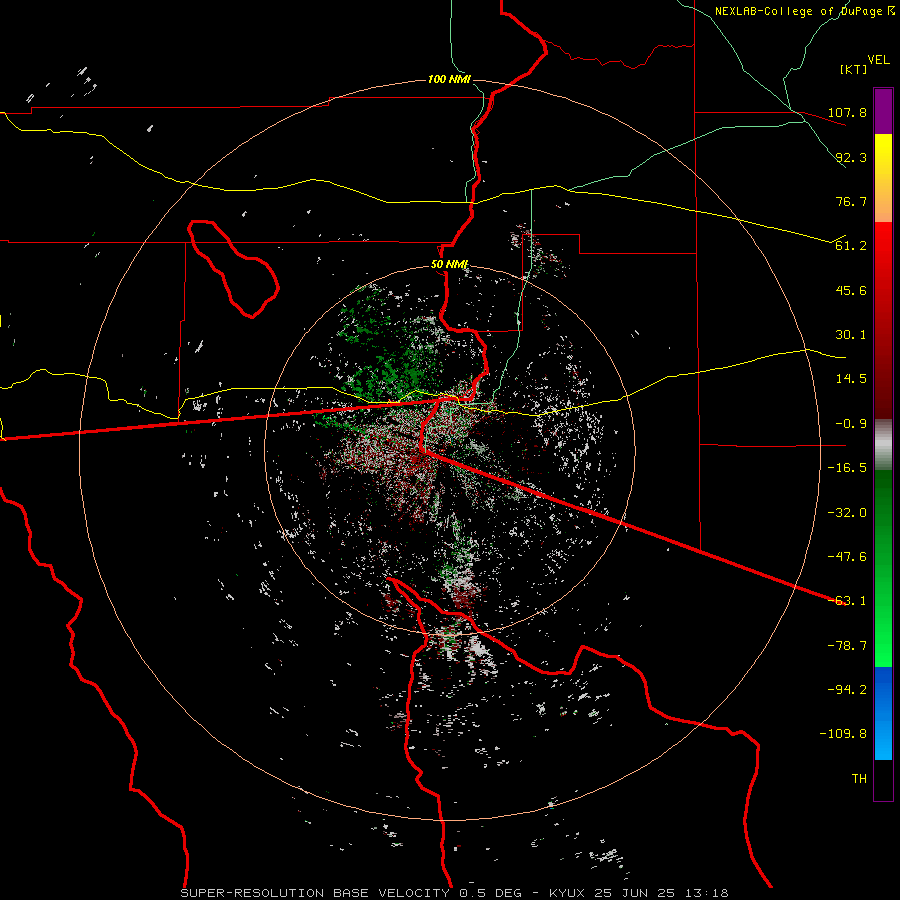Image resolution: width=900 pixels, height=900 pixels.
Task: Select the 92.3 velocity scale value
Action: tap(851, 157)
